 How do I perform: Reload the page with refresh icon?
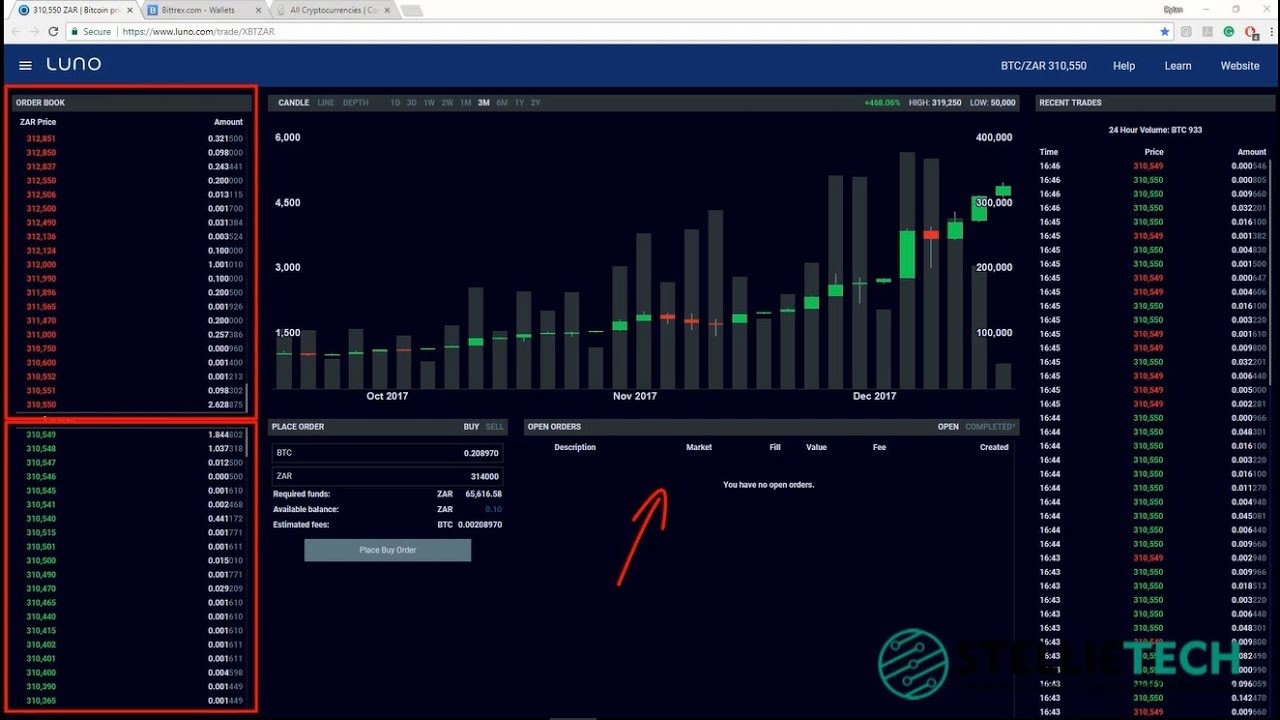54,32
